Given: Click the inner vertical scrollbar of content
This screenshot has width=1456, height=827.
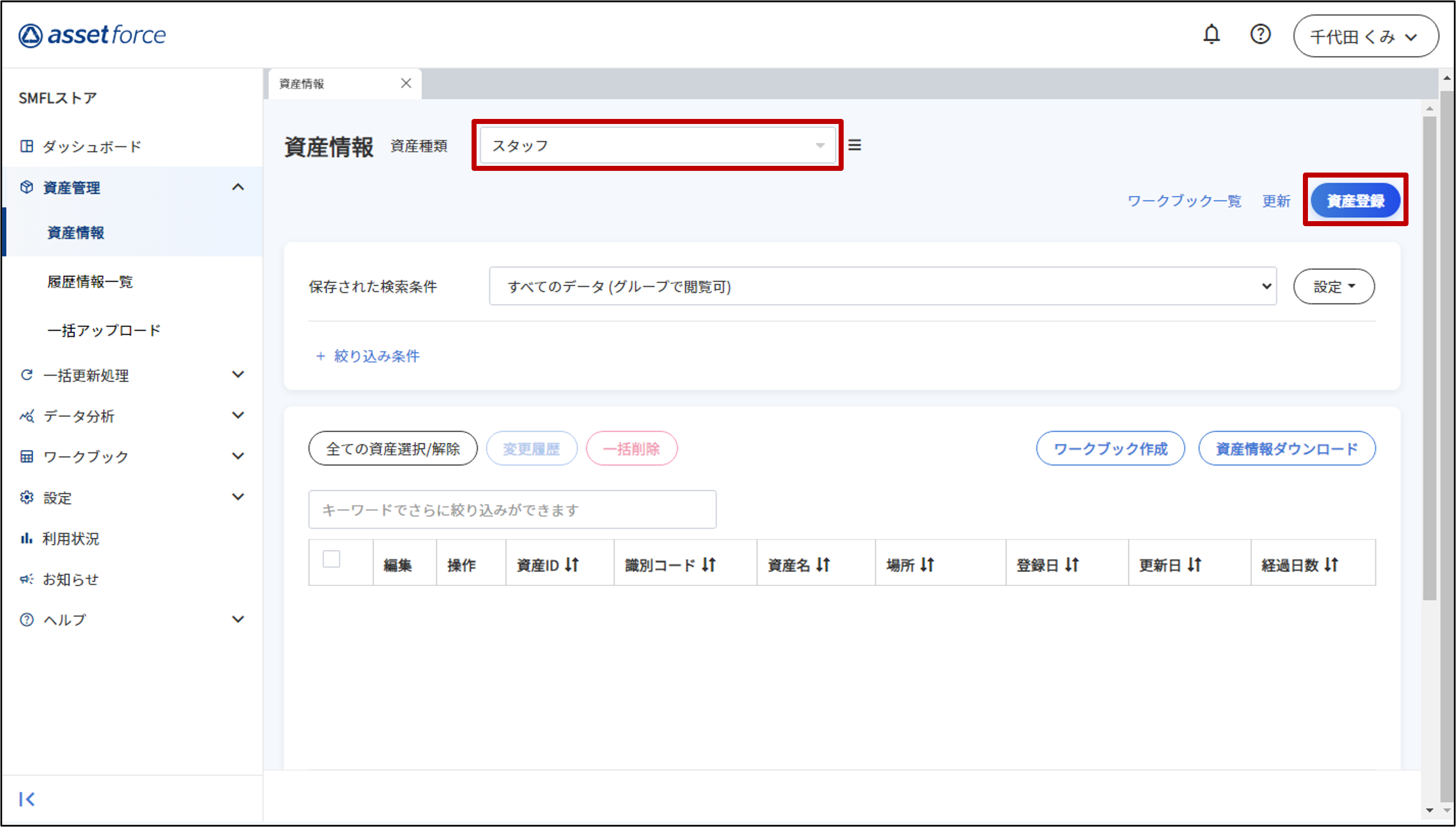Looking at the screenshot, I should click(1429, 358).
